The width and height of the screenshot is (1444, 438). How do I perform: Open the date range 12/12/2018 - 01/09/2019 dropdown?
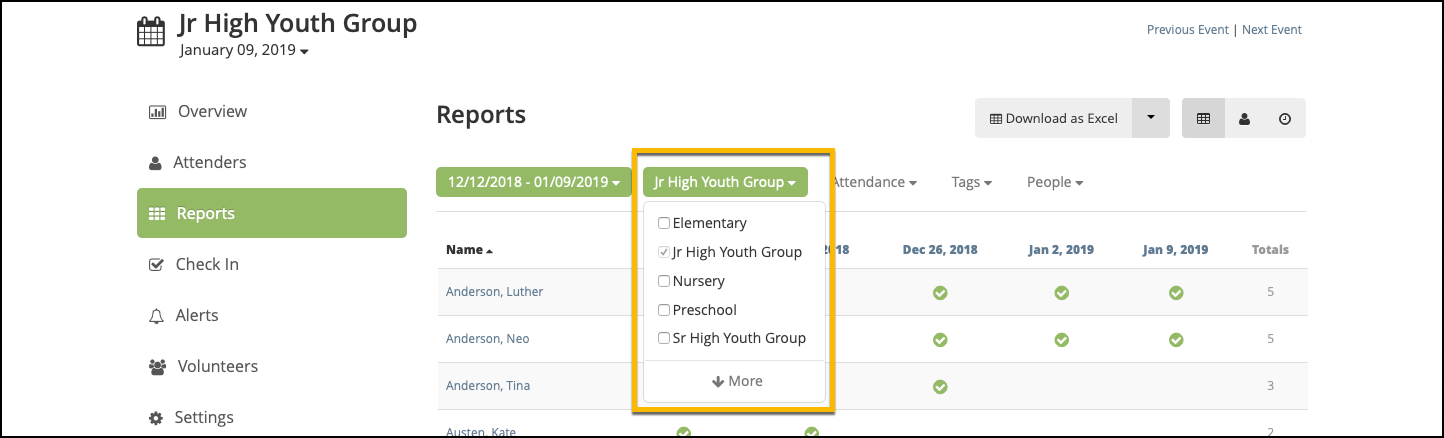point(534,182)
